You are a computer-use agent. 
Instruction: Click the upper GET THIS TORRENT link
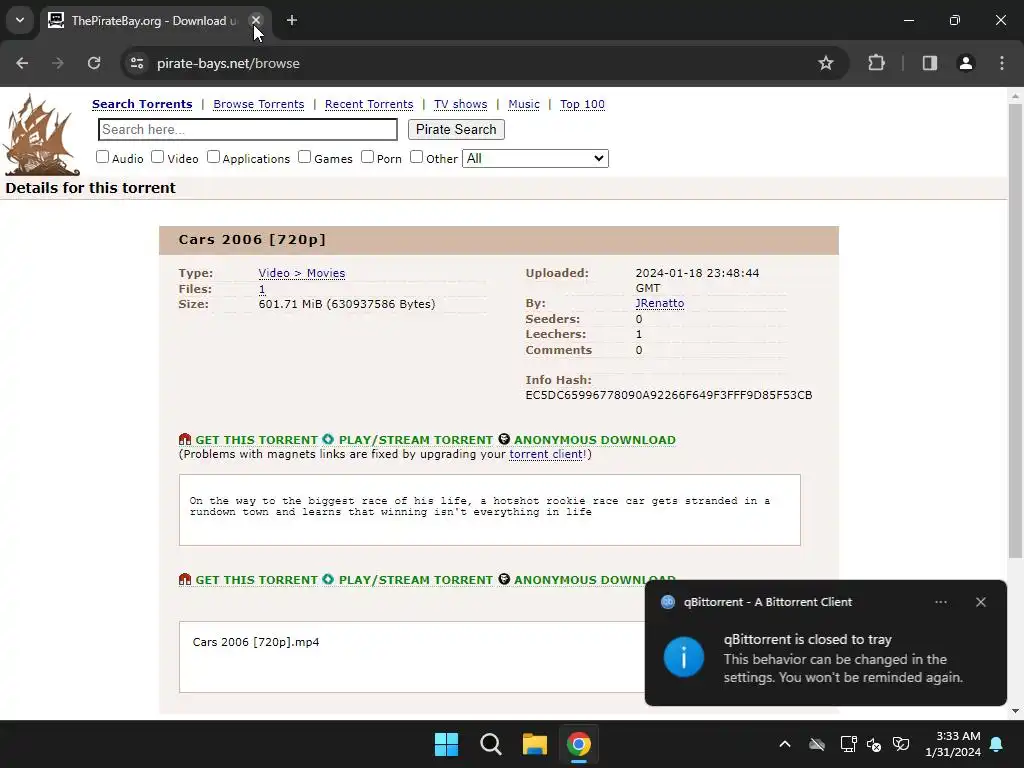[256, 440]
